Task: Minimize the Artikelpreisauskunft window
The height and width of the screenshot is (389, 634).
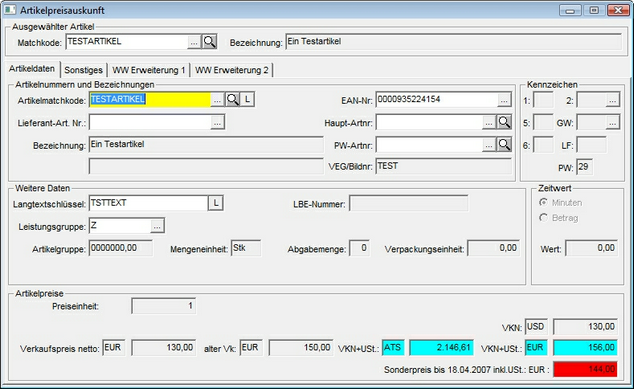Action: click(x=570, y=10)
